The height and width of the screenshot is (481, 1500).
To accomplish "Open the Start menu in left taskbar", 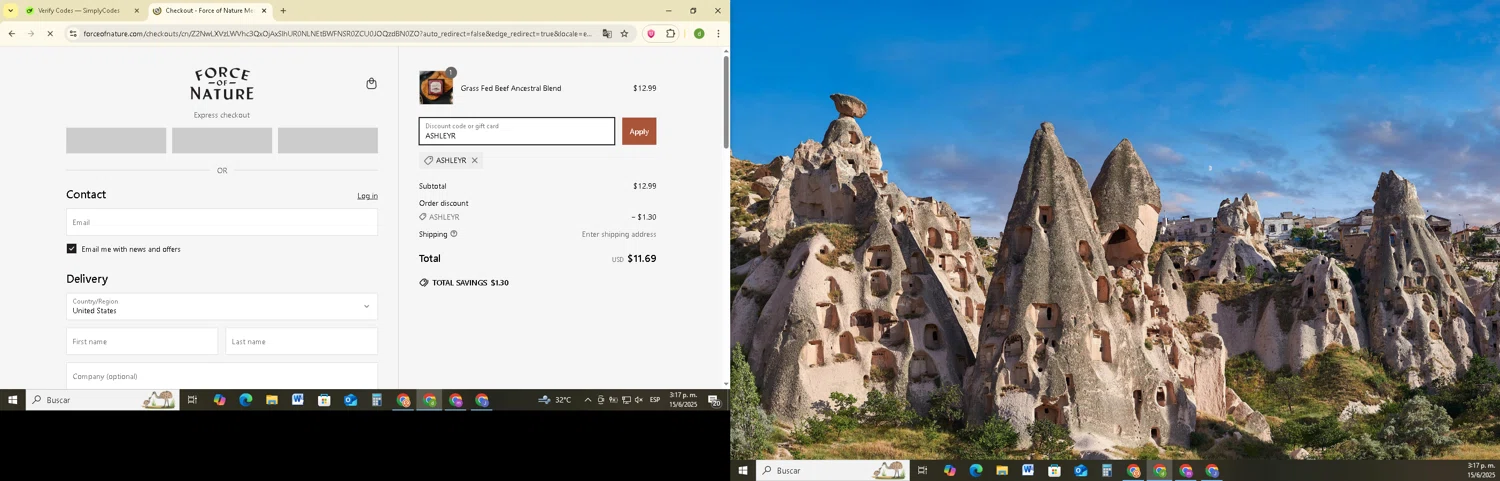I will [x=12, y=400].
